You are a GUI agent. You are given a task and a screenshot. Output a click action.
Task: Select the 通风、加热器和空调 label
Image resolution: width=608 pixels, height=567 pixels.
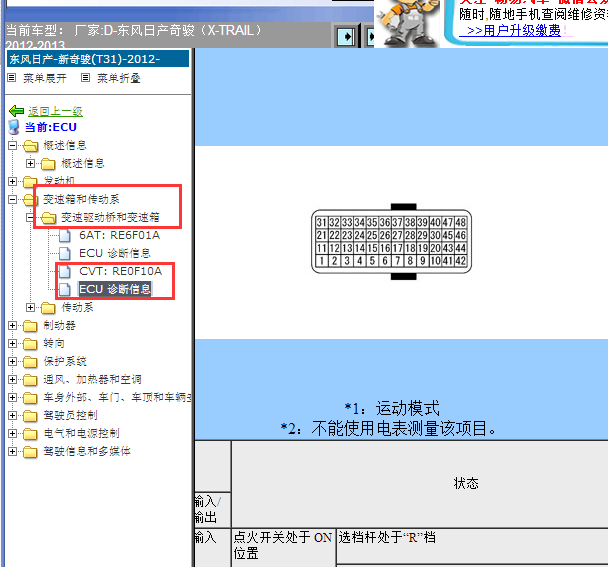[92, 379]
